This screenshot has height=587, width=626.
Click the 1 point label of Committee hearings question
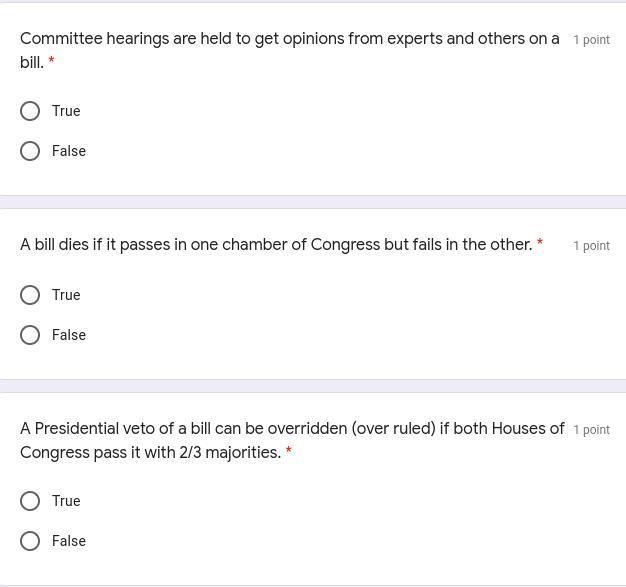point(592,40)
